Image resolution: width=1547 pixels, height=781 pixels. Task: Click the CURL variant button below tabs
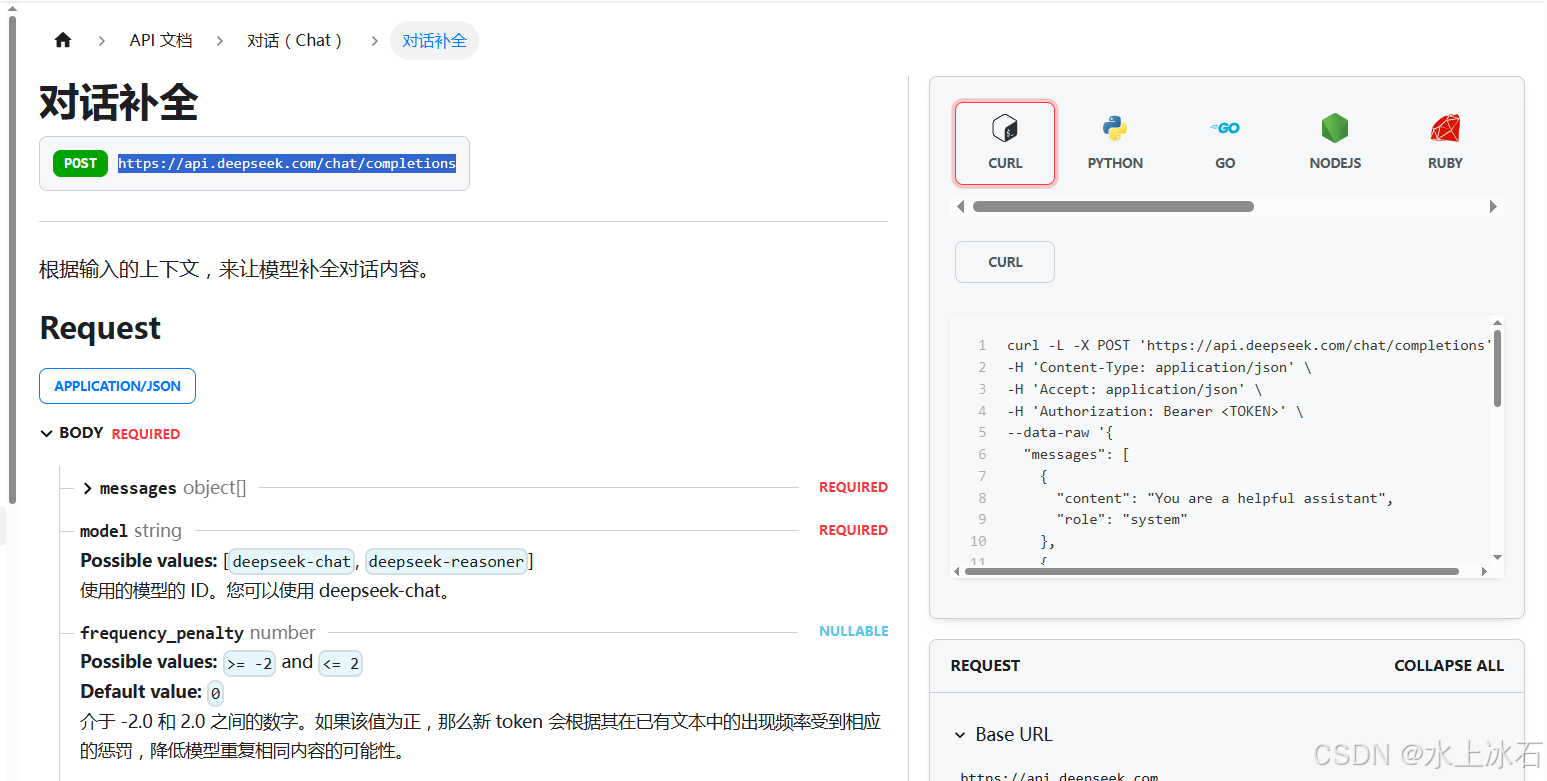pyautogui.click(x=1005, y=262)
